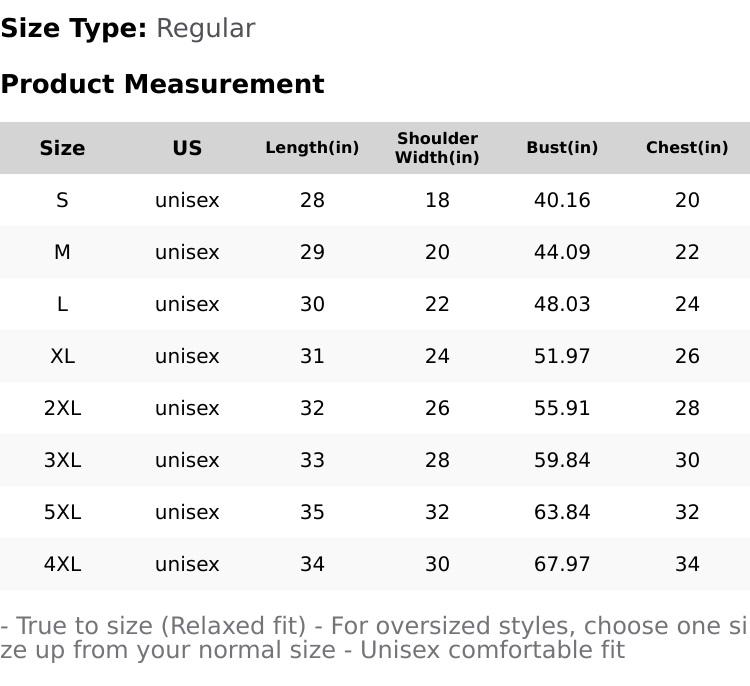Screen dimensions: 750x686
Task: Click the XL size row label
Action: point(62,356)
